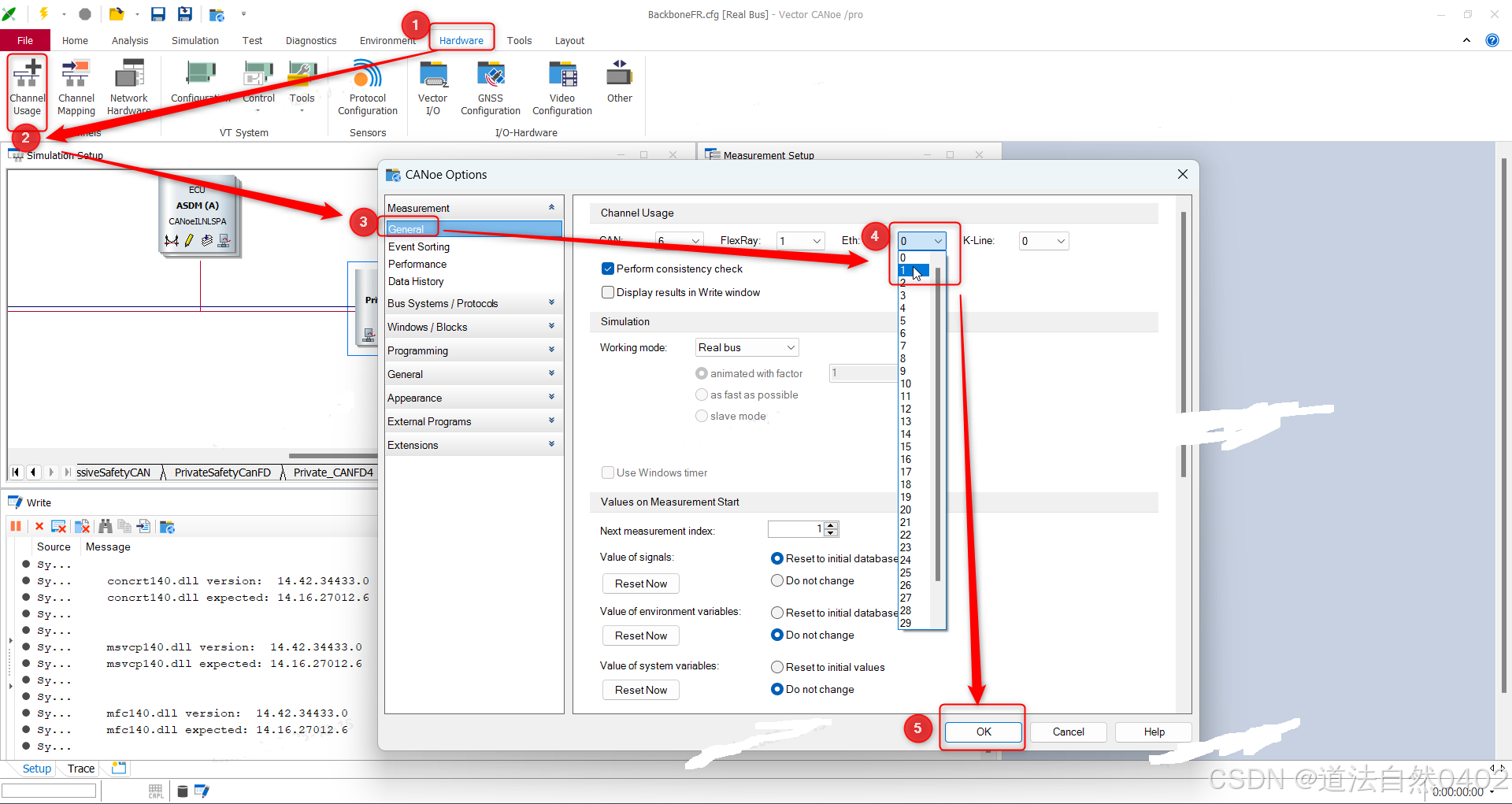This screenshot has width=1512, height=804.
Task: Select Event Sorting in the options tree
Action: click(x=419, y=246)
